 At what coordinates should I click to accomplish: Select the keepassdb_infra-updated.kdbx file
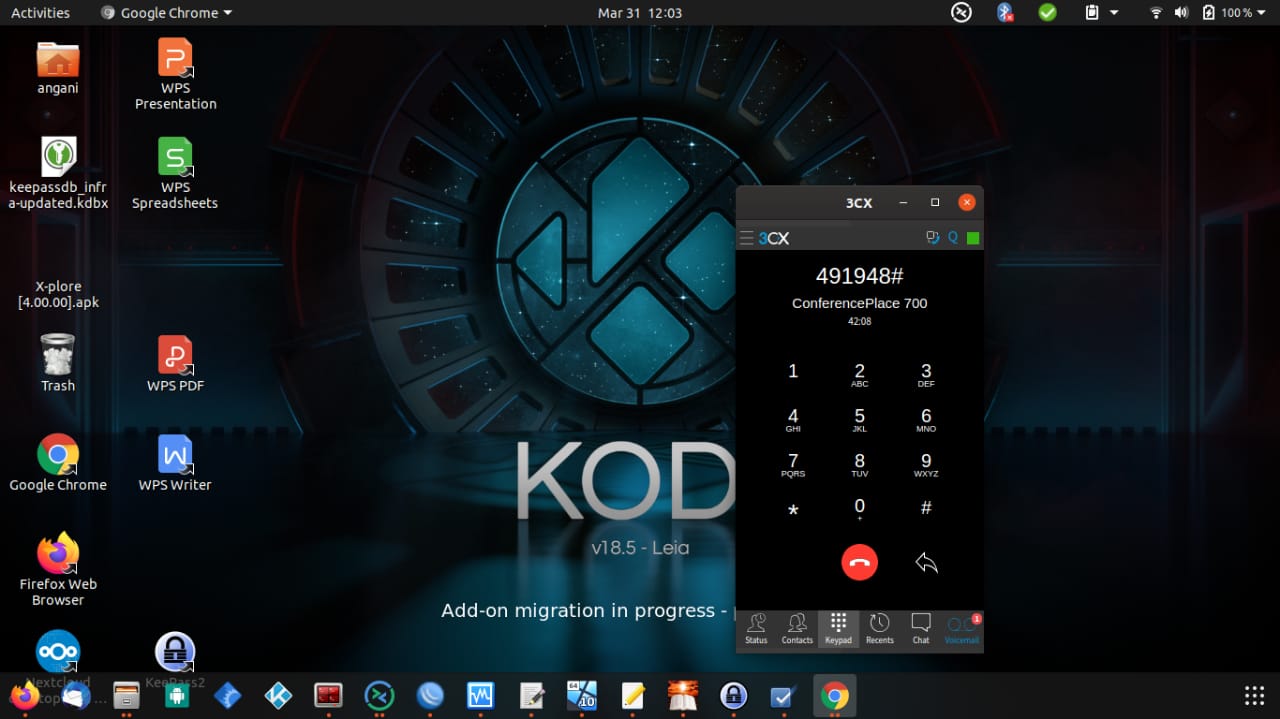tap(58, 173)
